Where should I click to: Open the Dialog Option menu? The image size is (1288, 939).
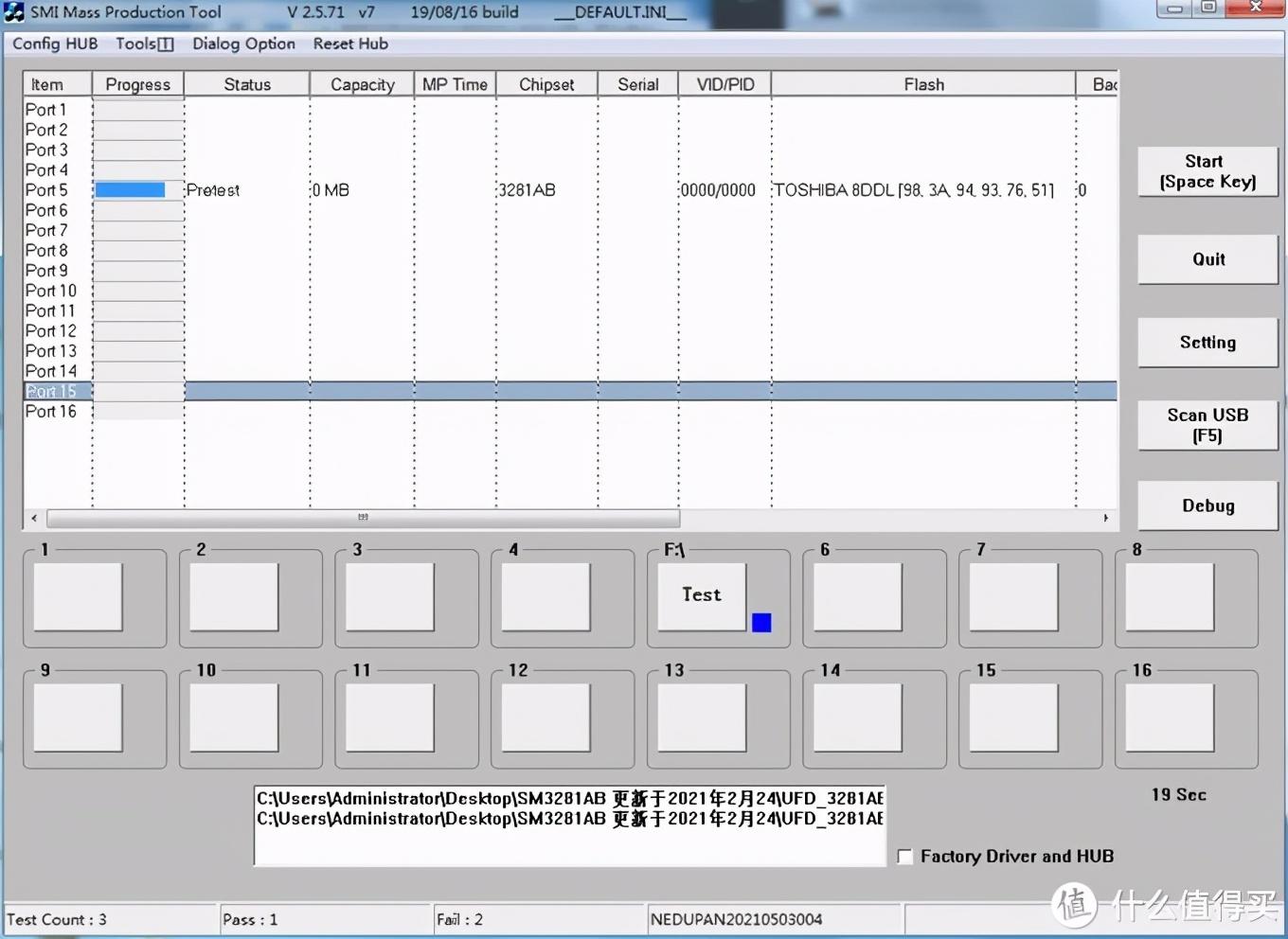[x=243, y=44]
